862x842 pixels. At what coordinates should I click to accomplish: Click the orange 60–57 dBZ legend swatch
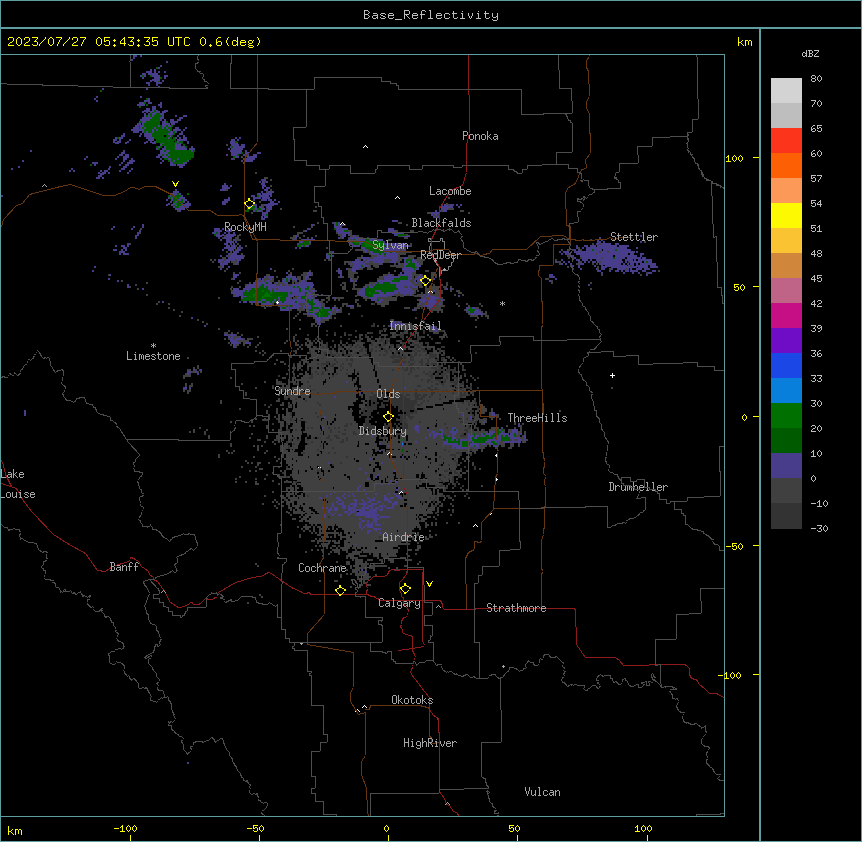[786, 165]
